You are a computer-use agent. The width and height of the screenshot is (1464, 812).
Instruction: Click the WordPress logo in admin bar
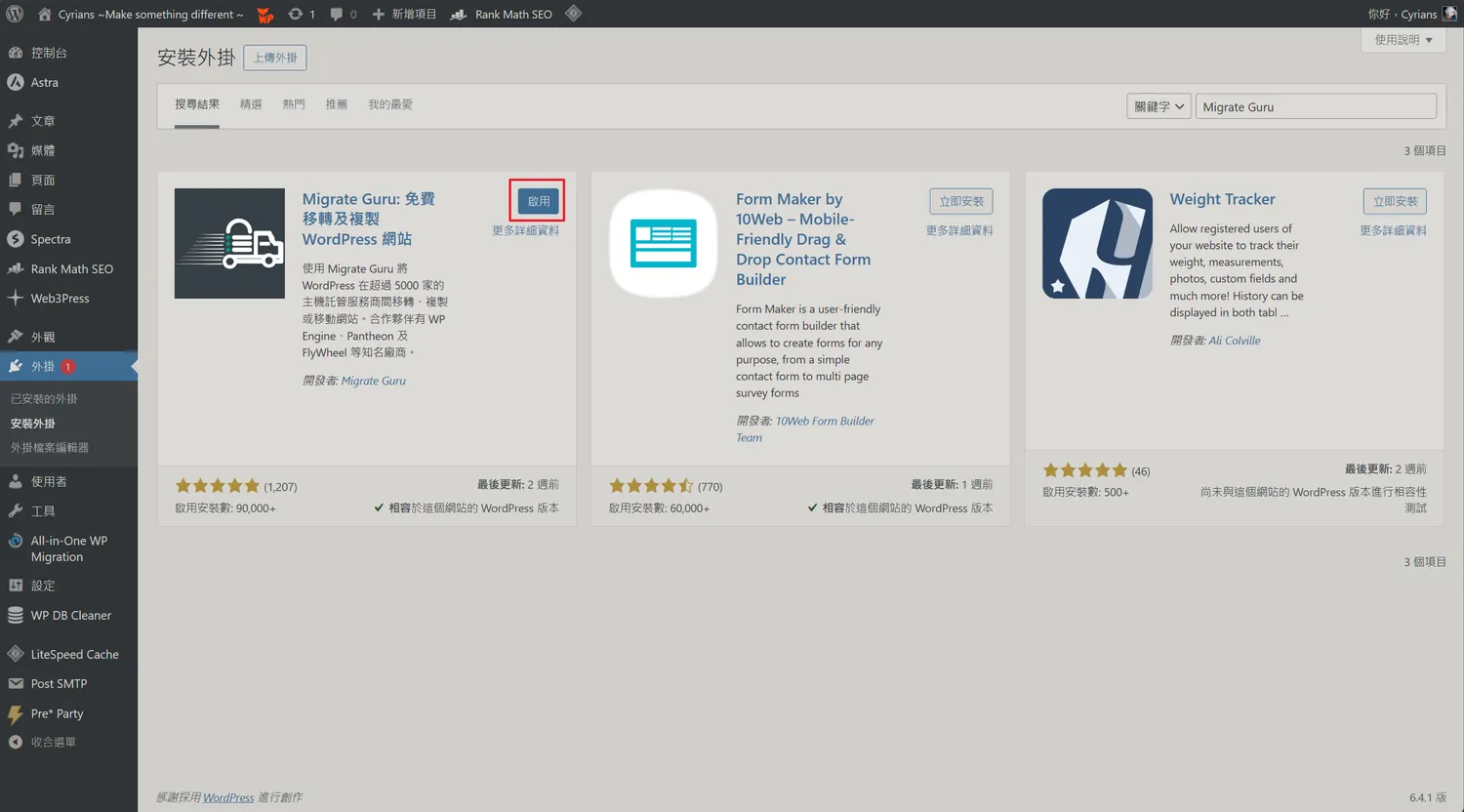(x=15, y=14)
